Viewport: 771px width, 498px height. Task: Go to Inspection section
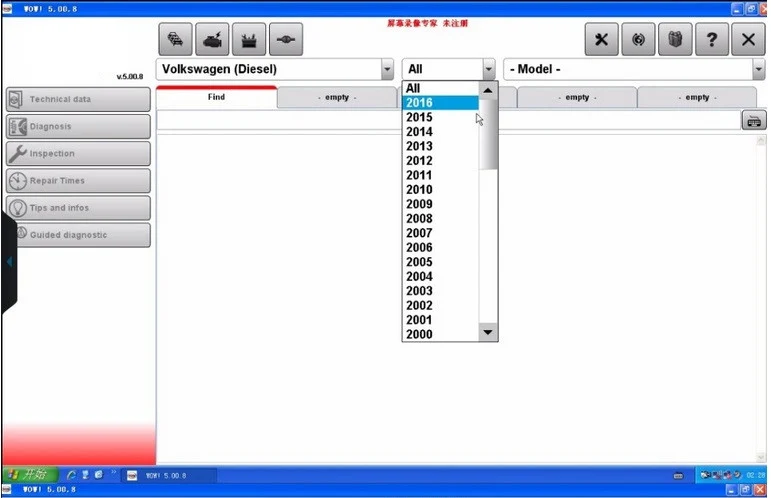tap(78, 153)
